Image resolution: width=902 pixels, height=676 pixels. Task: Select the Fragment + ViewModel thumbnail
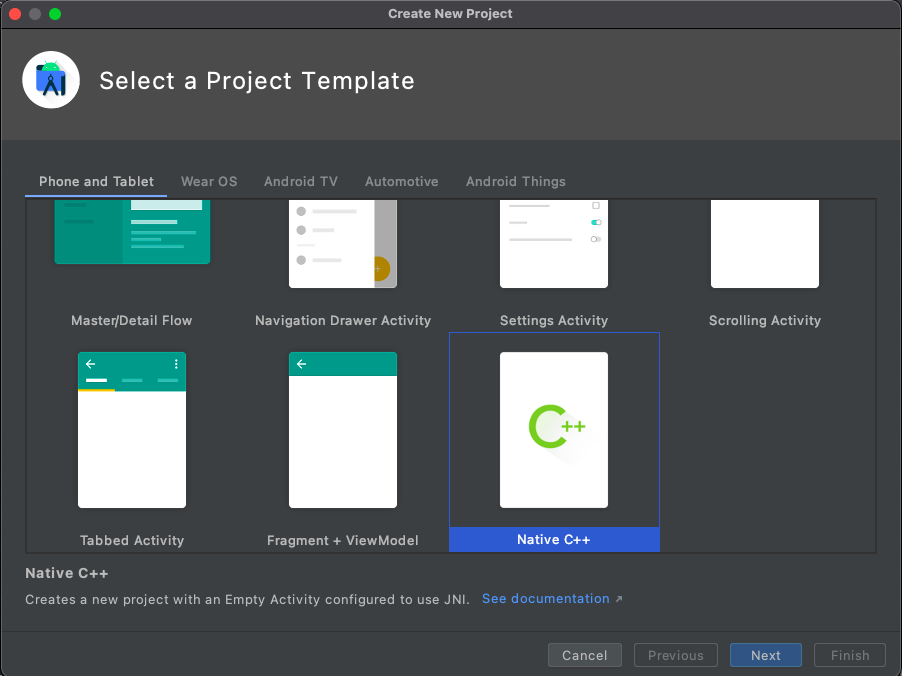pos(343,430)
